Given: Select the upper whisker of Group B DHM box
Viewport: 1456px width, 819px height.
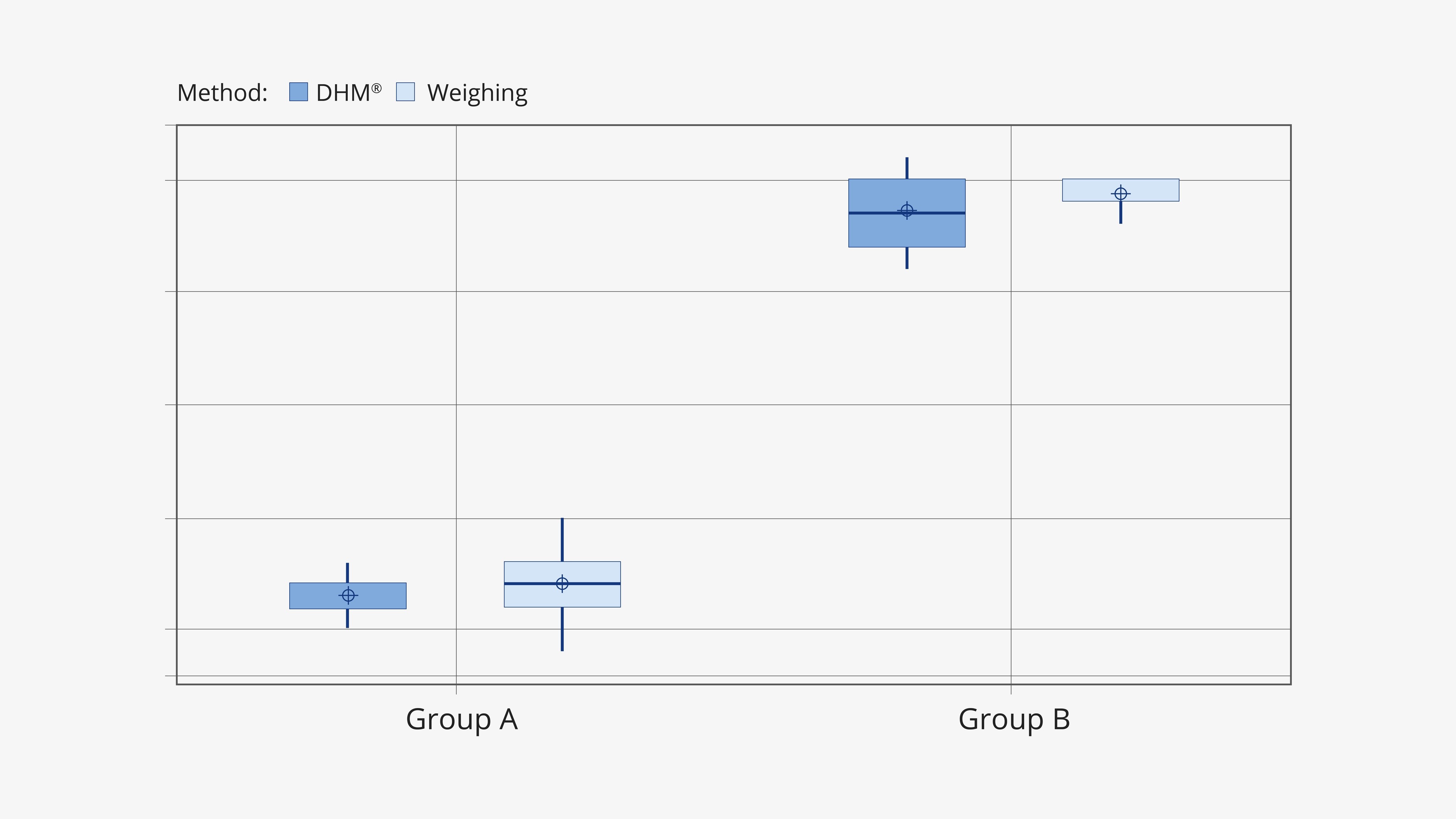Looking at the screenshot, I should click(906, 168).
